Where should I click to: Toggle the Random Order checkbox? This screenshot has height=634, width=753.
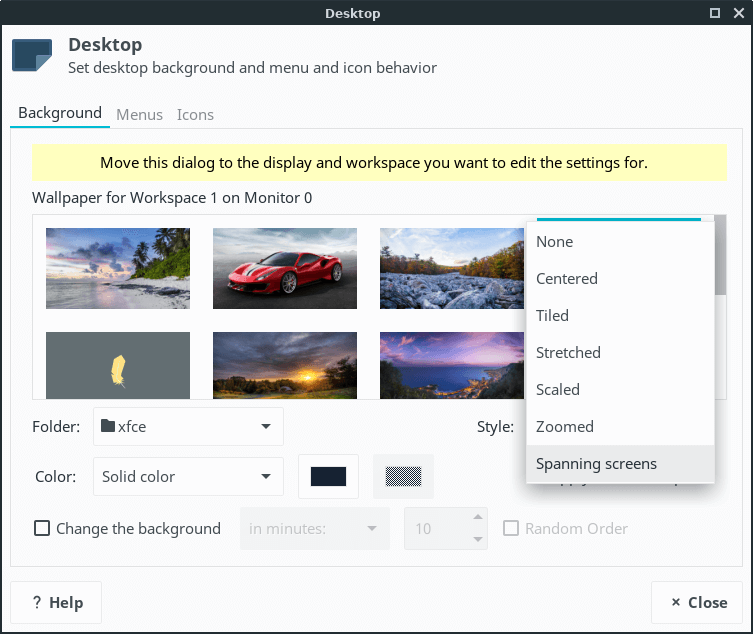tap(511, 529)
